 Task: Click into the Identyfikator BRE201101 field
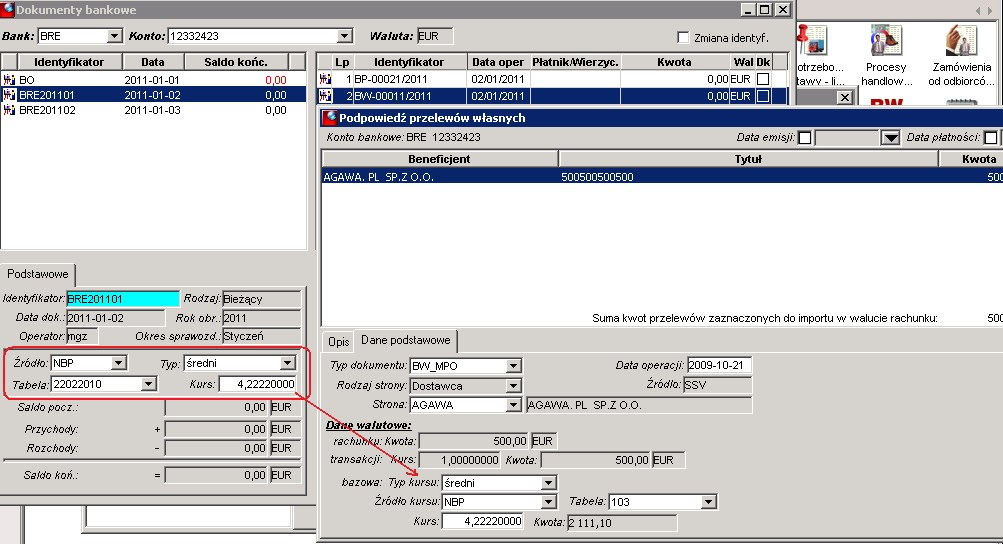pyautogui.click(x=123, y=299)
